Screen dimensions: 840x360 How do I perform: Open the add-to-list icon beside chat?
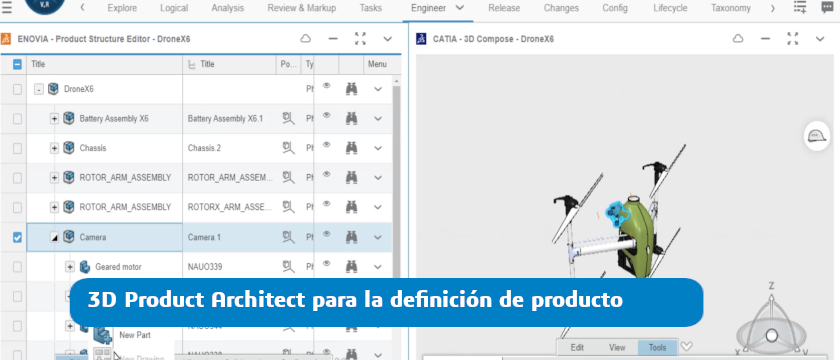800,7
